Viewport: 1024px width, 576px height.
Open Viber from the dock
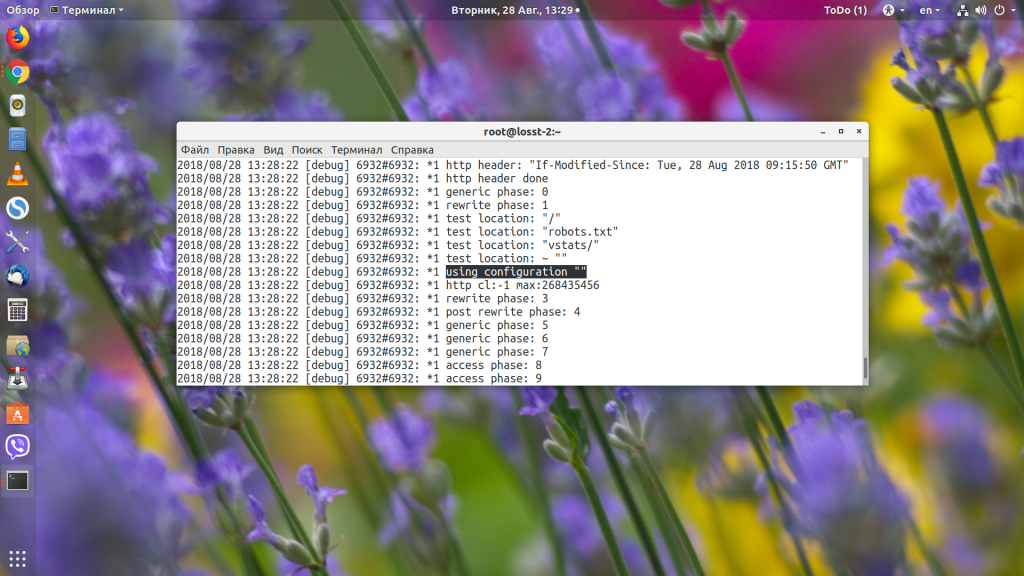point(17,446)
